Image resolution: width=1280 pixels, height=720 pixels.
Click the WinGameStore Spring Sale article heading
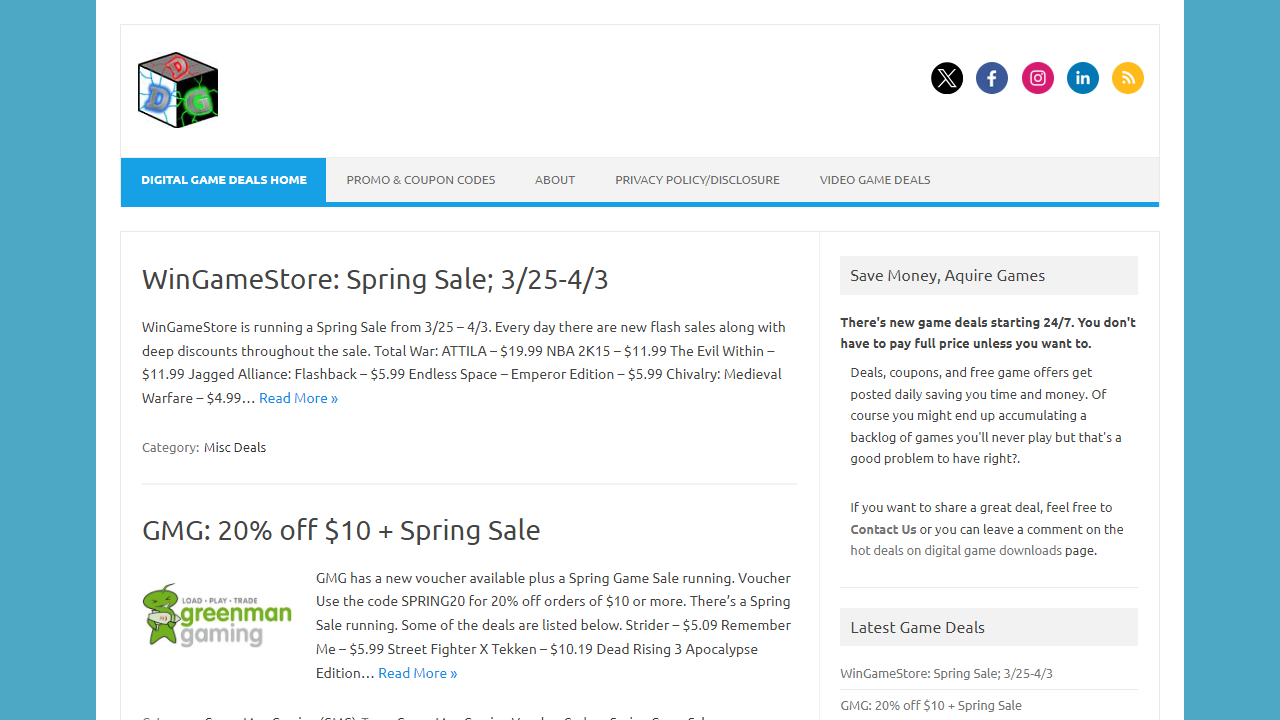point(375,279)
